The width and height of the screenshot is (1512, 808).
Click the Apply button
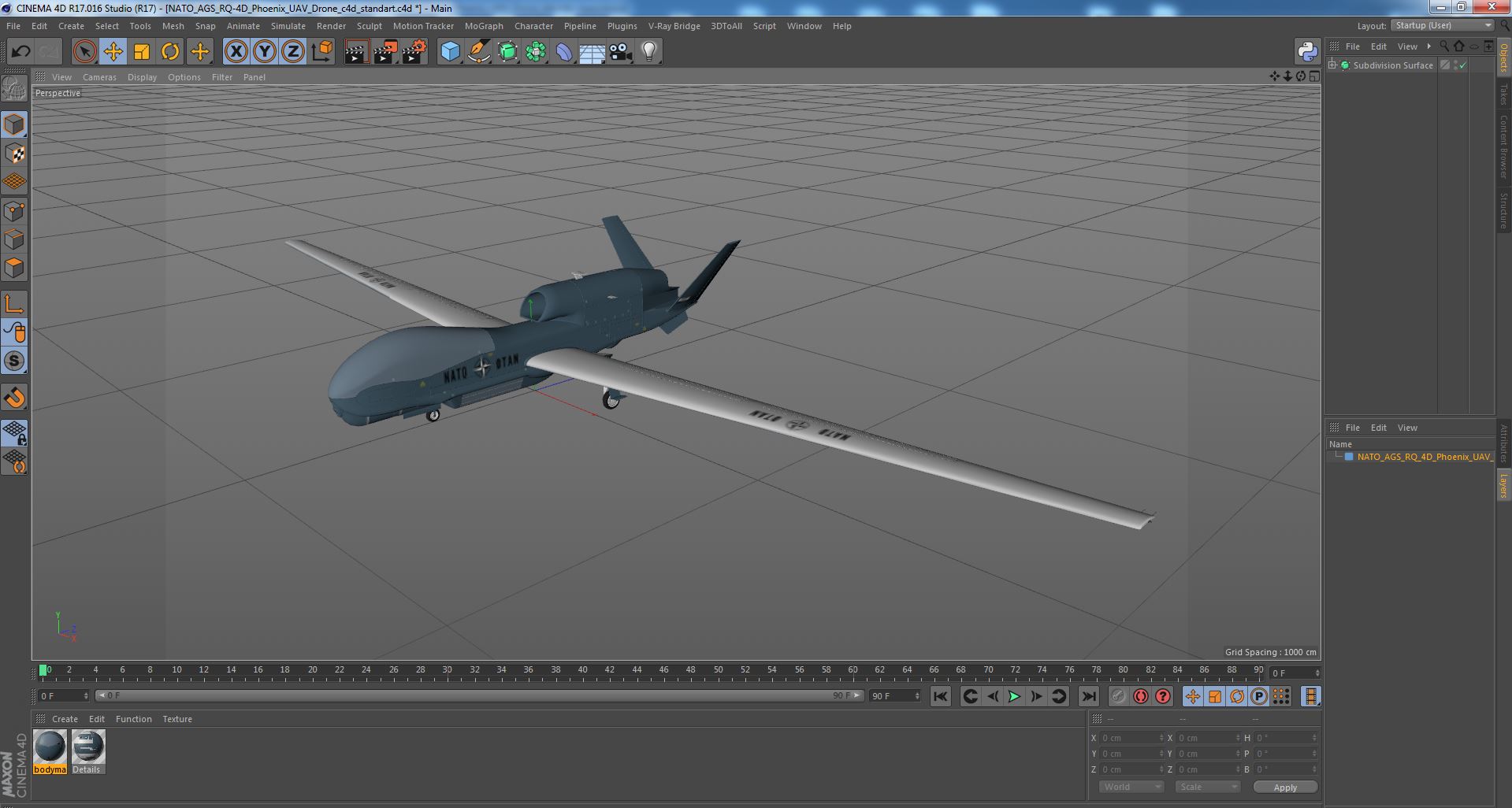pyautogui.click(x=1284, y=787)
